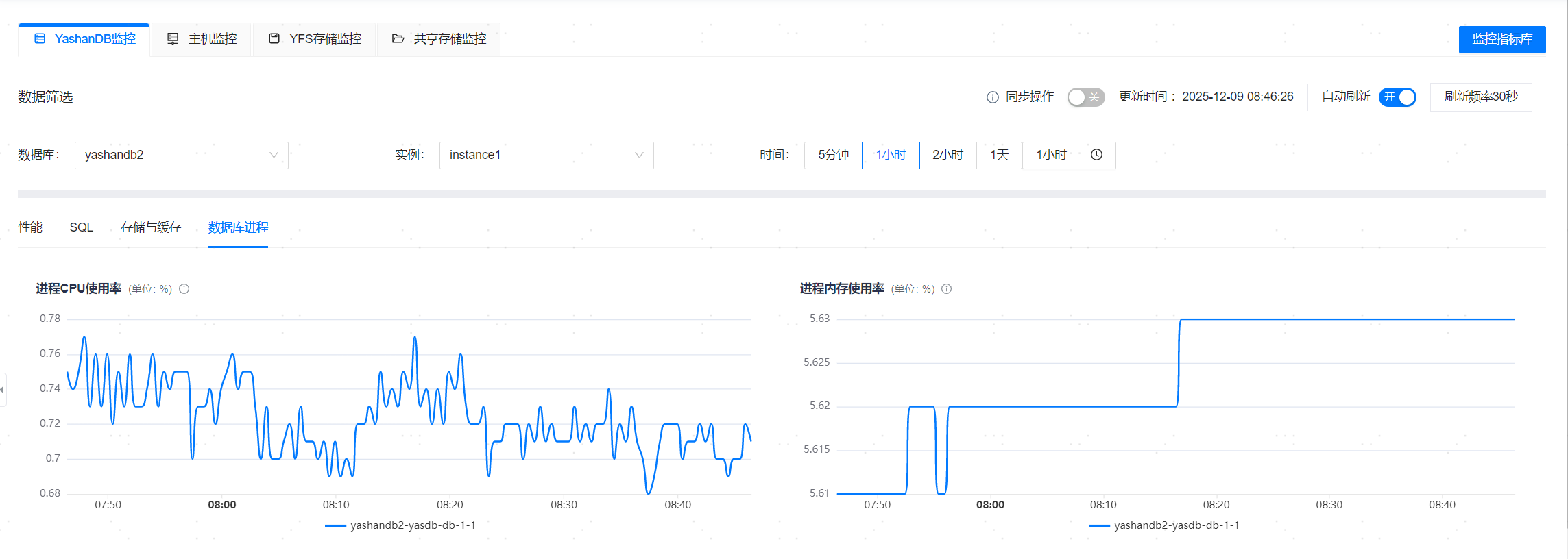Viewport: 1568px width, 559px height.
Task: Select the 5分钟 time range
Action: coord(833,155)
